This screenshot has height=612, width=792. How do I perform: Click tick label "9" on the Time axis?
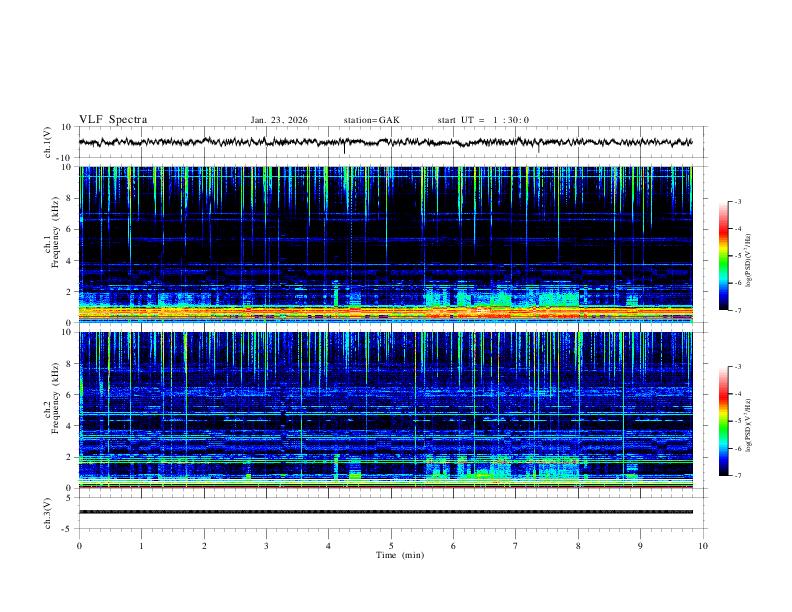click(x=640, y=546)
